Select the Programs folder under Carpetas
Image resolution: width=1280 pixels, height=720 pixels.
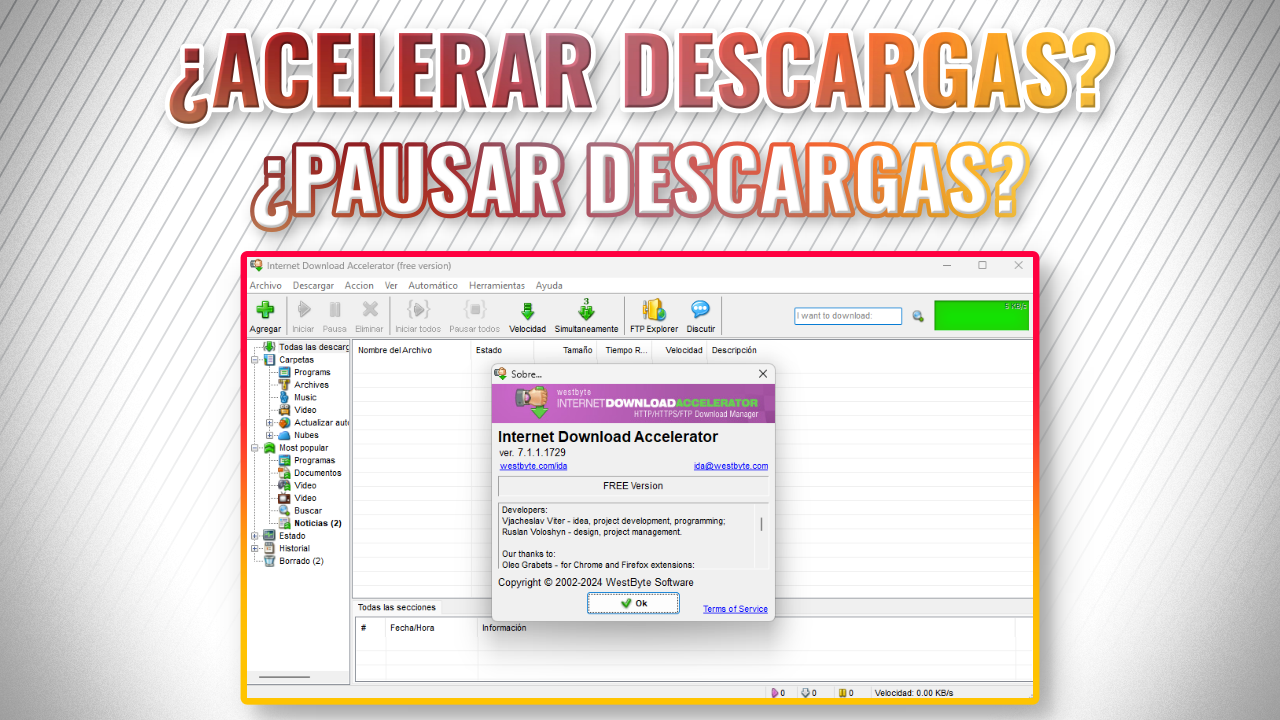pos(304,372)
